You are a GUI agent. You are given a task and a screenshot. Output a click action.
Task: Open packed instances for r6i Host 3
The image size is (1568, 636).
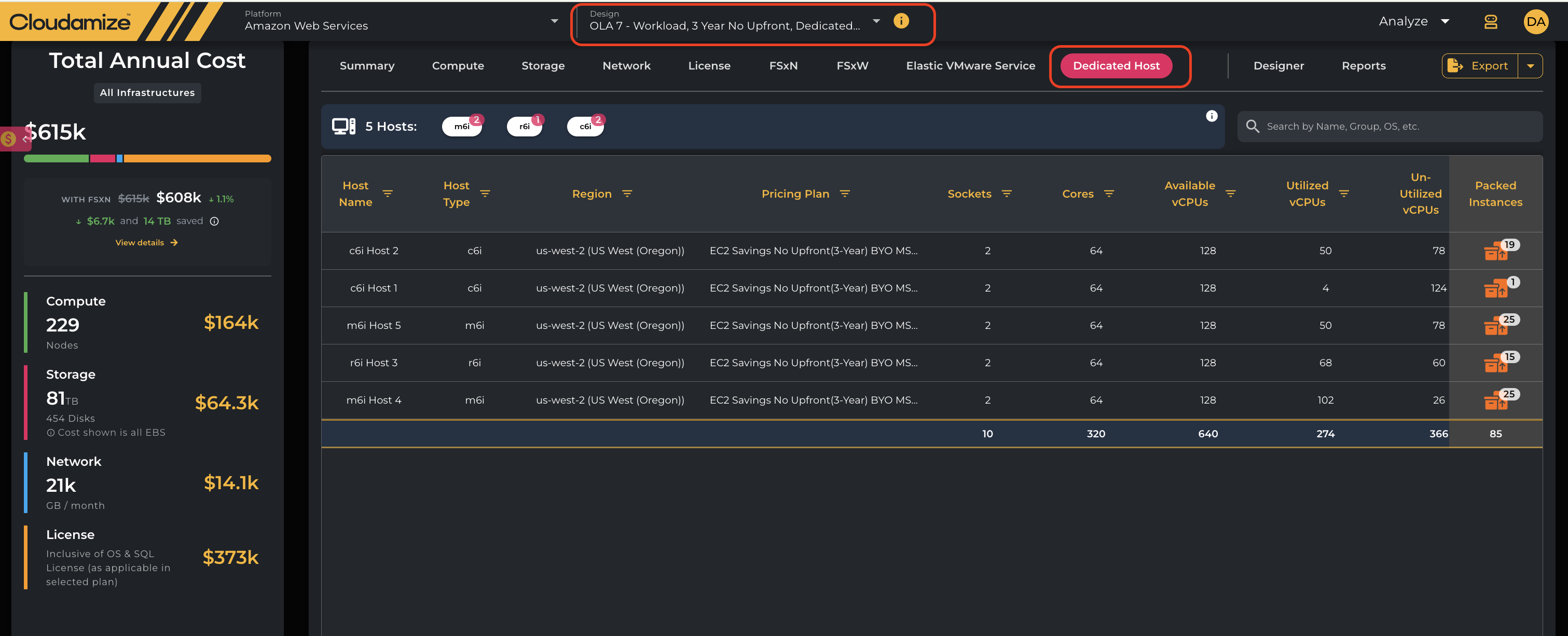(x=1496, y=363)
